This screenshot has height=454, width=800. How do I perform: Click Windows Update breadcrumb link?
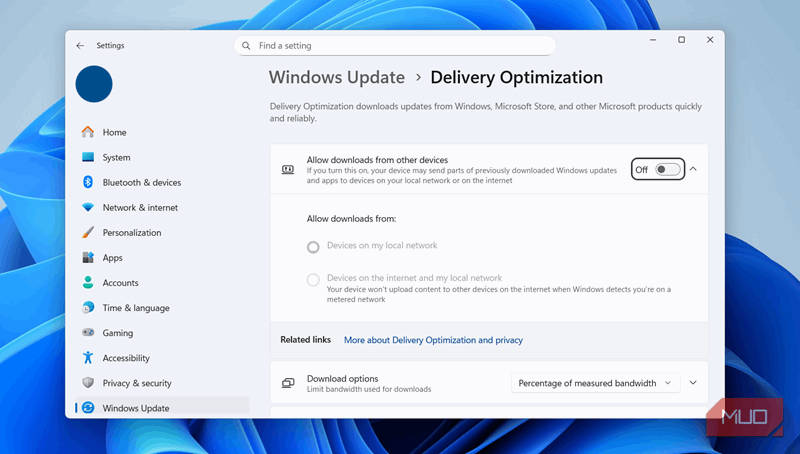(x=337, y=78)
